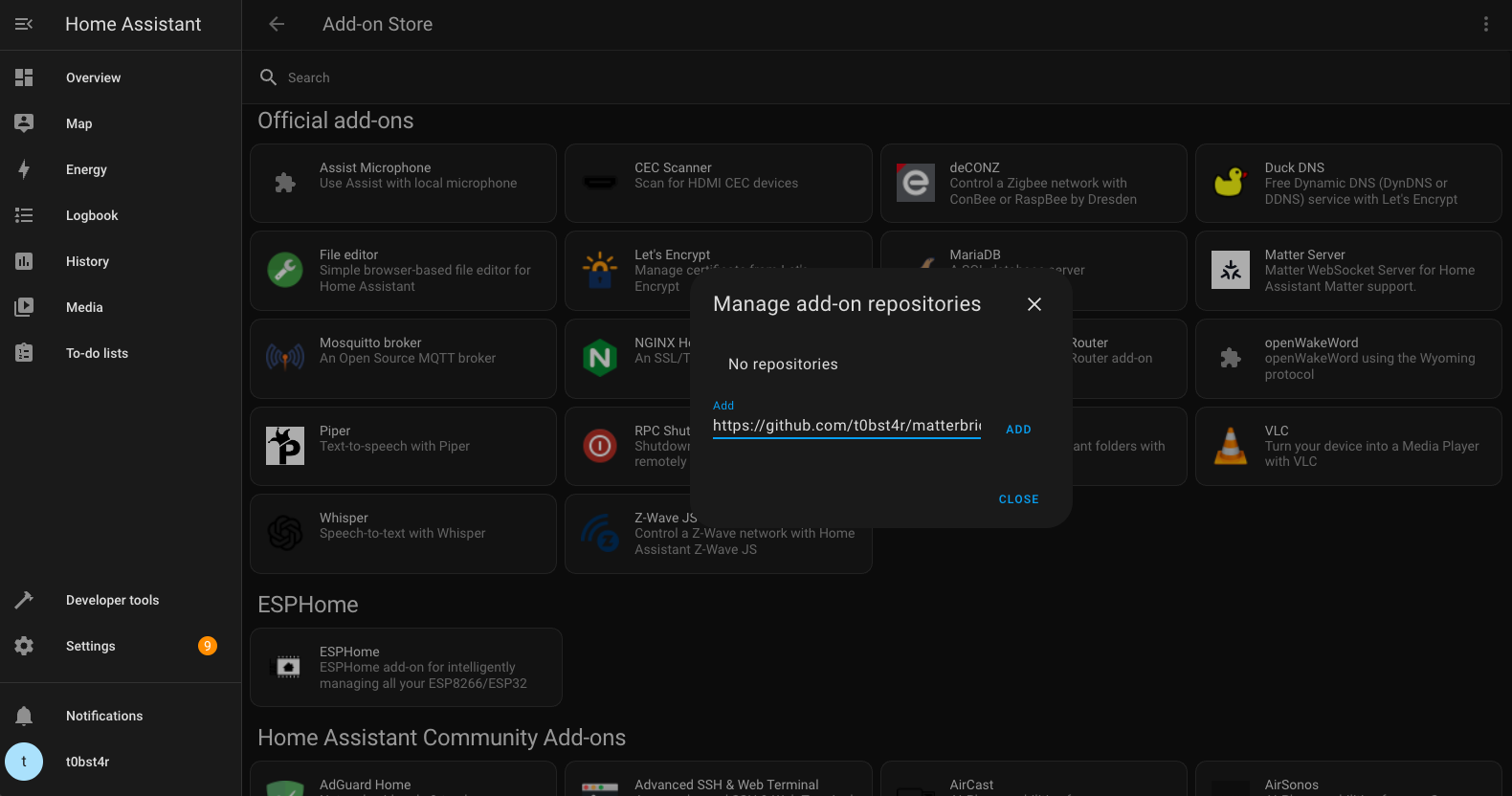
Task: Click the Mosquitto broker icon
Action: coord(285,358)
